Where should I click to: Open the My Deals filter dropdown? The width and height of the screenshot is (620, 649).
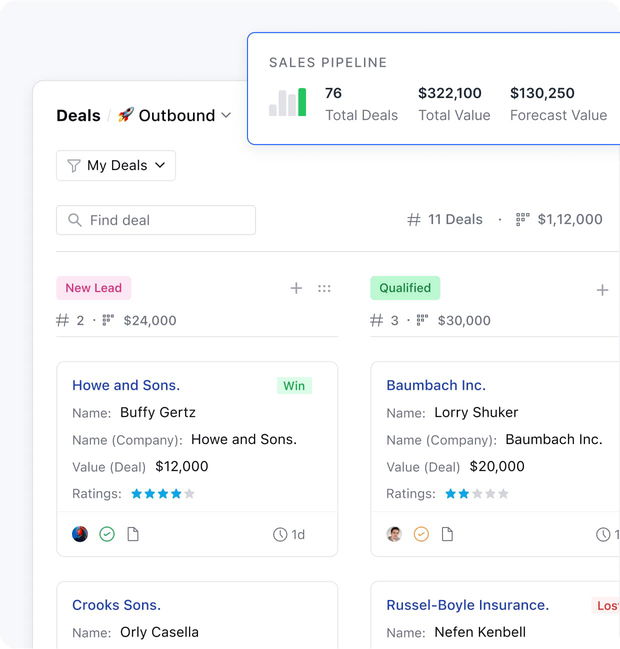[x=116, y=166]
